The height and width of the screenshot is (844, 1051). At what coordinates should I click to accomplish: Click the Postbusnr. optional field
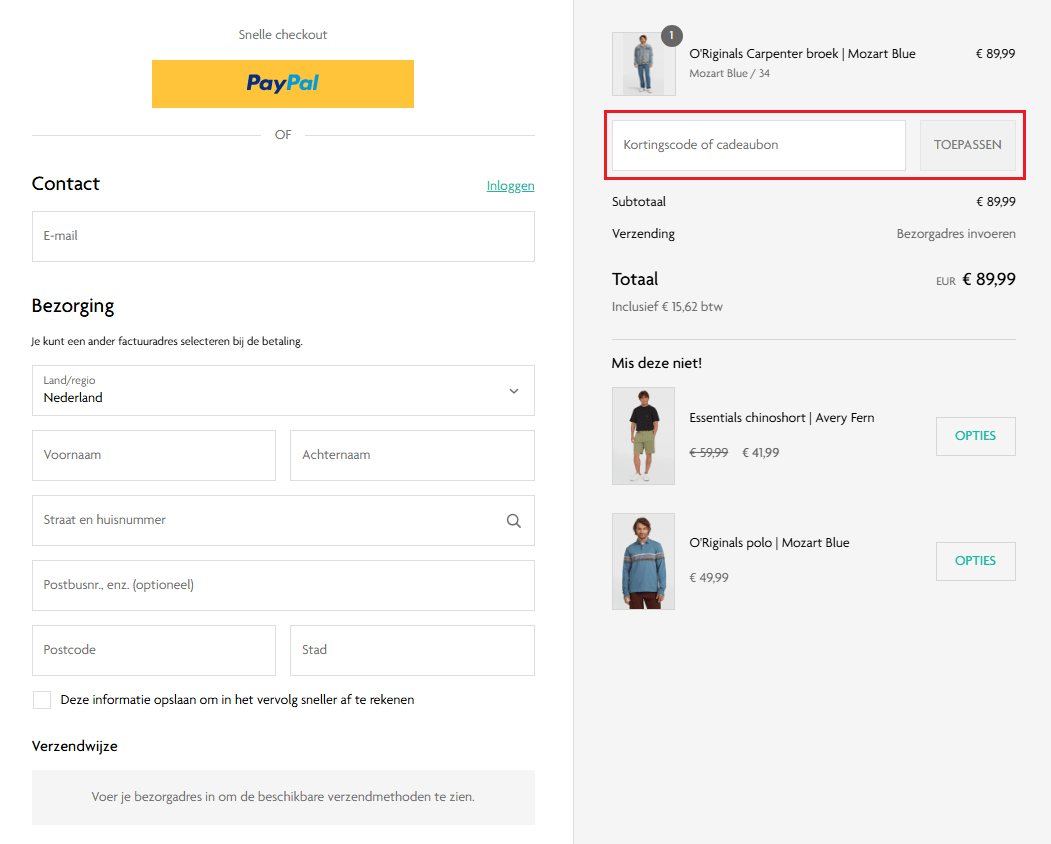283,586
